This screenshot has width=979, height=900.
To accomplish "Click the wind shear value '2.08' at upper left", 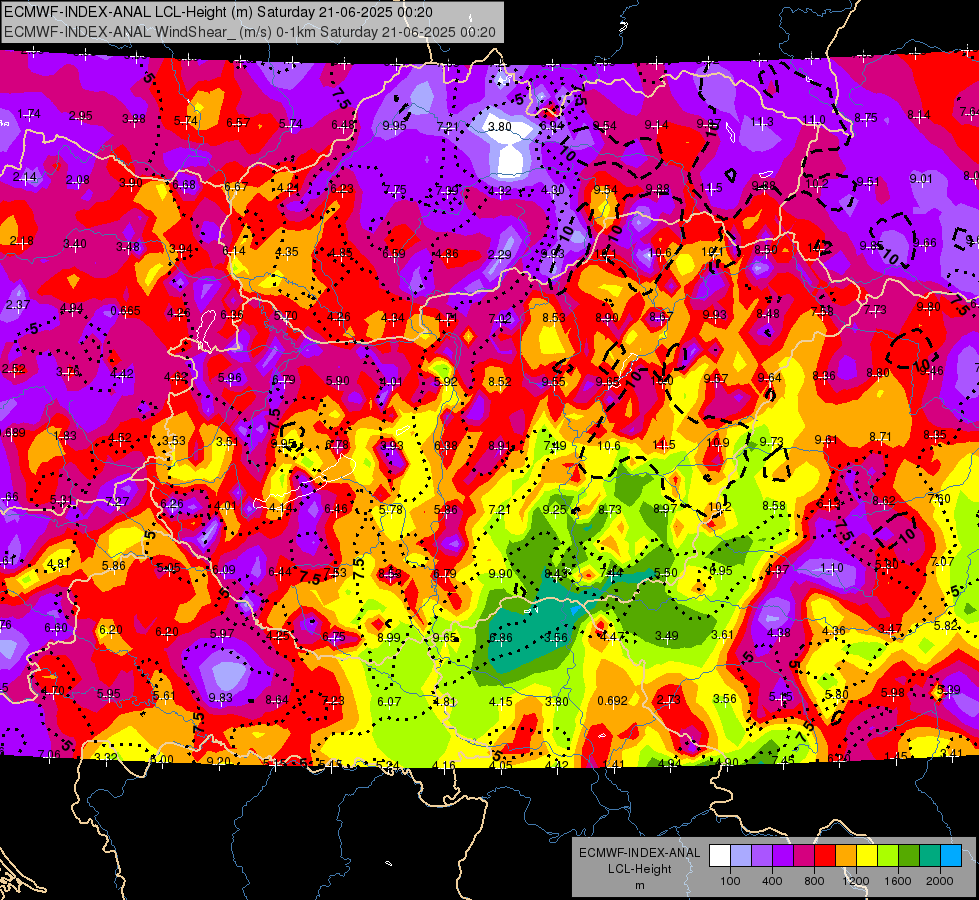I will pyautogui.click(x=77, y=180).
